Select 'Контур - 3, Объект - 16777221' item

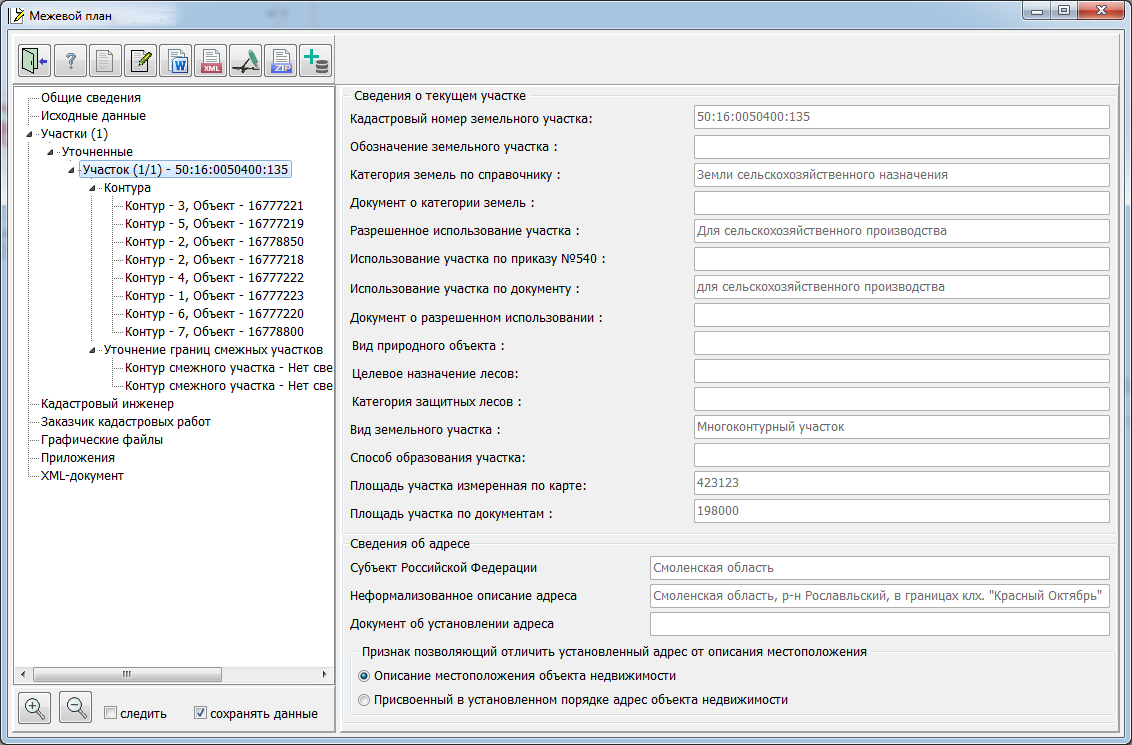point(214,206)
